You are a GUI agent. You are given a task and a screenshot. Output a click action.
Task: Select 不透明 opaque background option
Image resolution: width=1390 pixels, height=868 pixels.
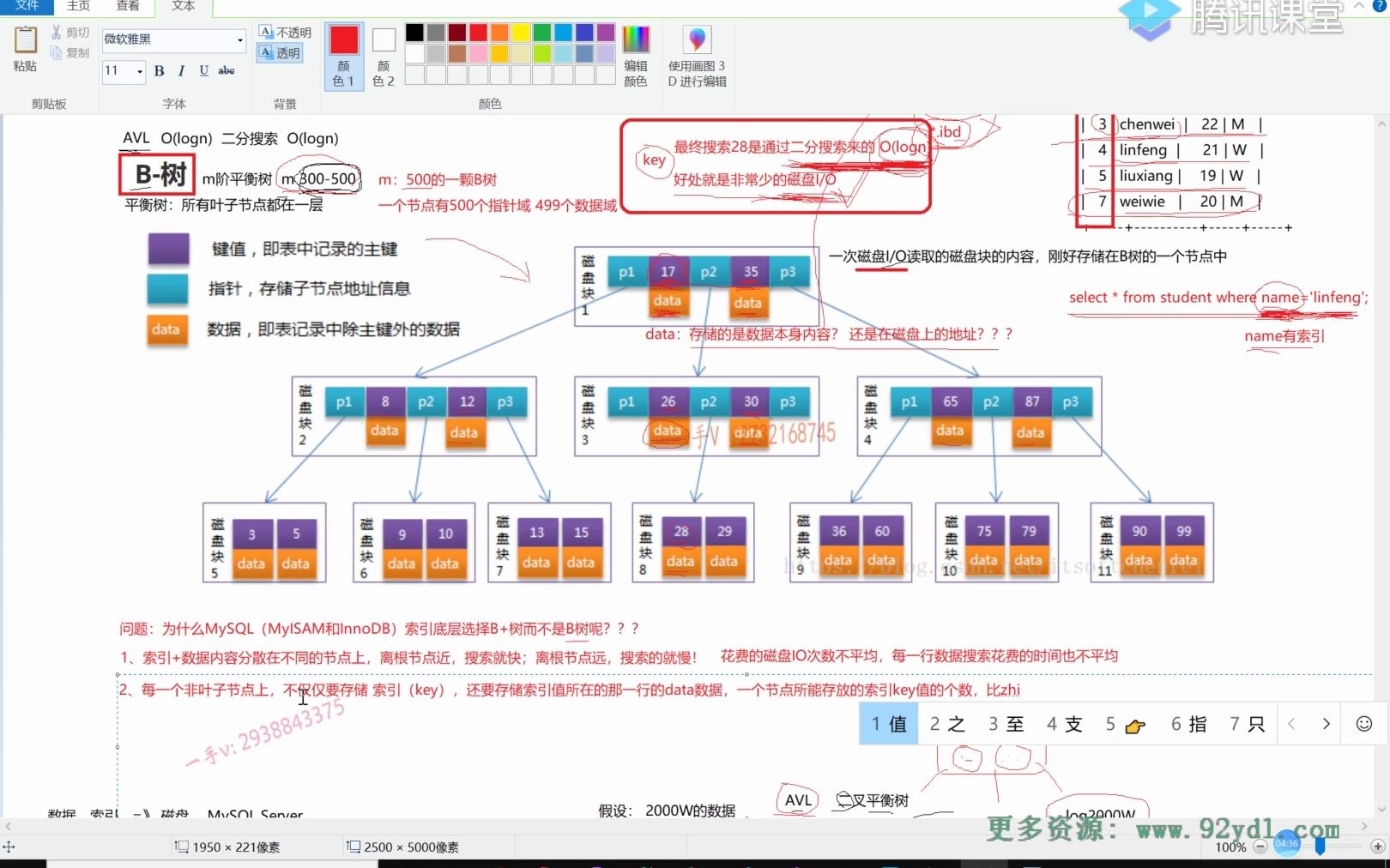285,33
